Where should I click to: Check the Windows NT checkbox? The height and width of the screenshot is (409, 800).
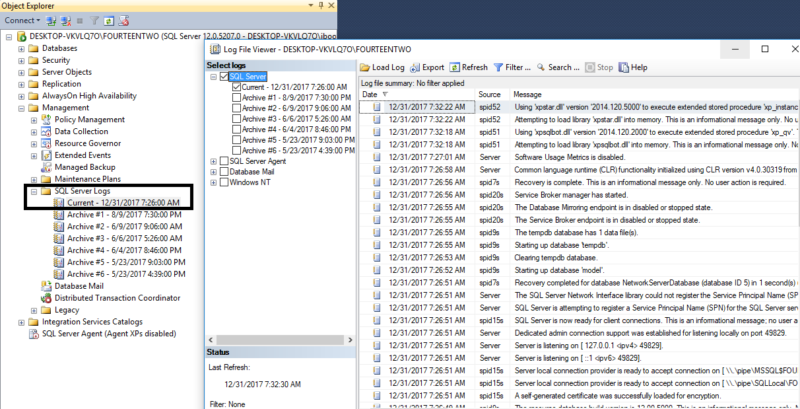pyautogui.click(x=224, y=182)
